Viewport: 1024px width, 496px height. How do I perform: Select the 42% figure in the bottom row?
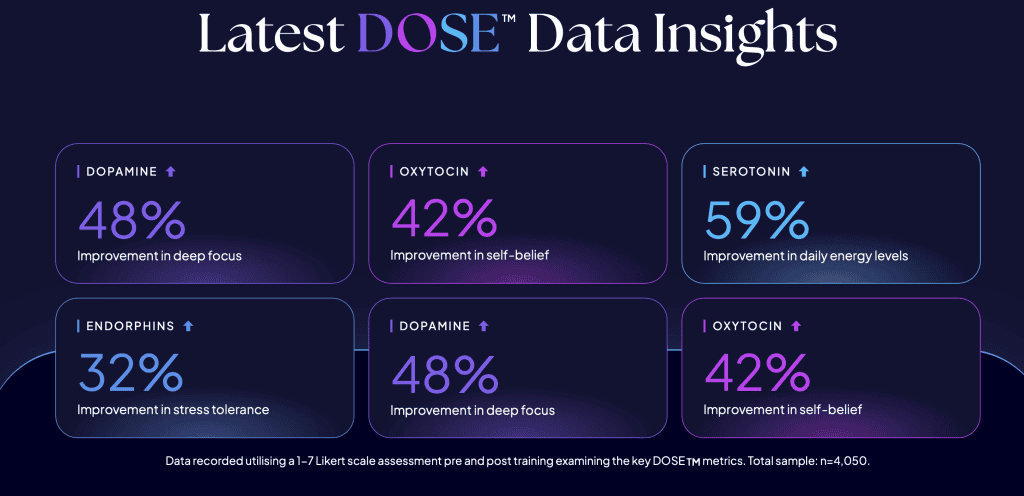757,373
